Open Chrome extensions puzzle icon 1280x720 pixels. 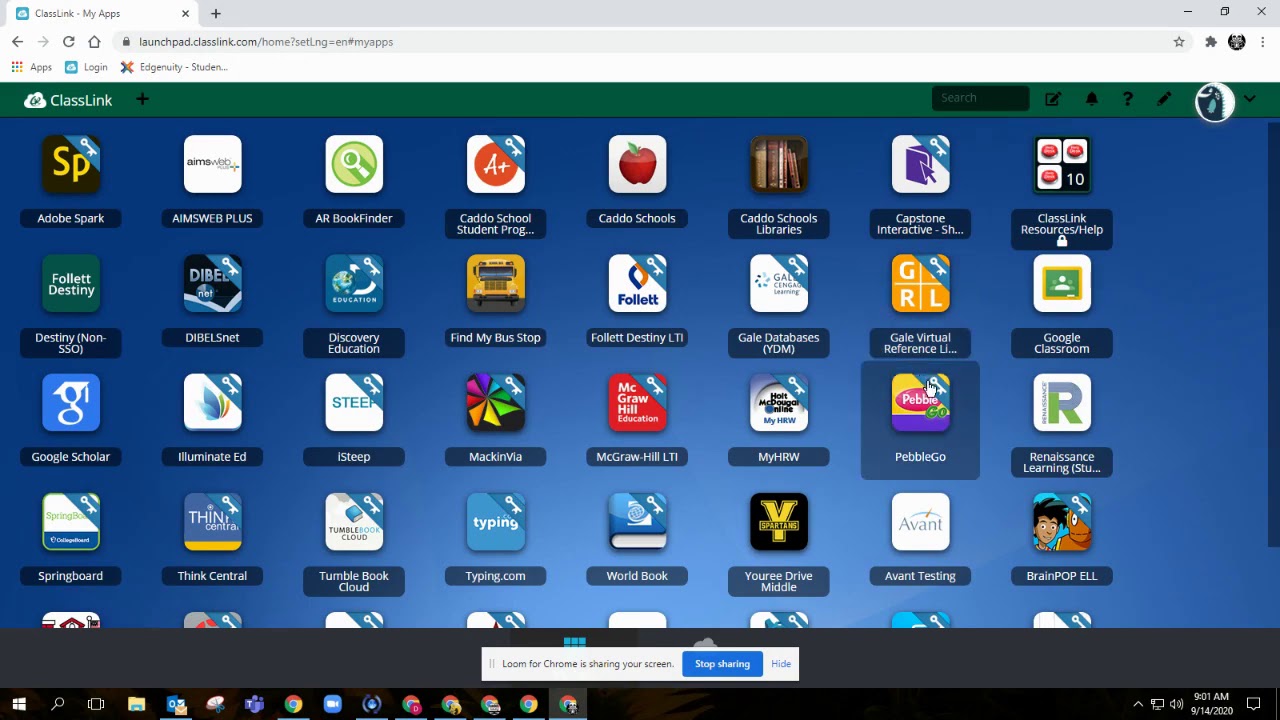click(1211, 42)
